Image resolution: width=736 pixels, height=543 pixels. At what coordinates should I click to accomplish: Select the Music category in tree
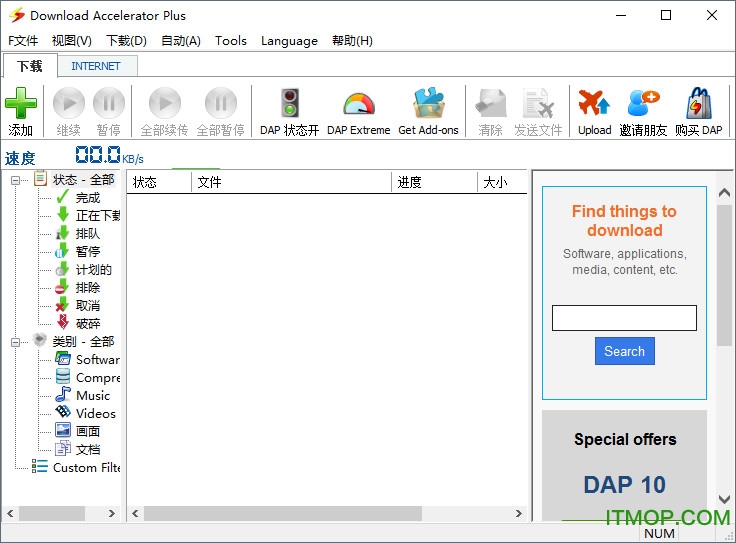point(93,395)
